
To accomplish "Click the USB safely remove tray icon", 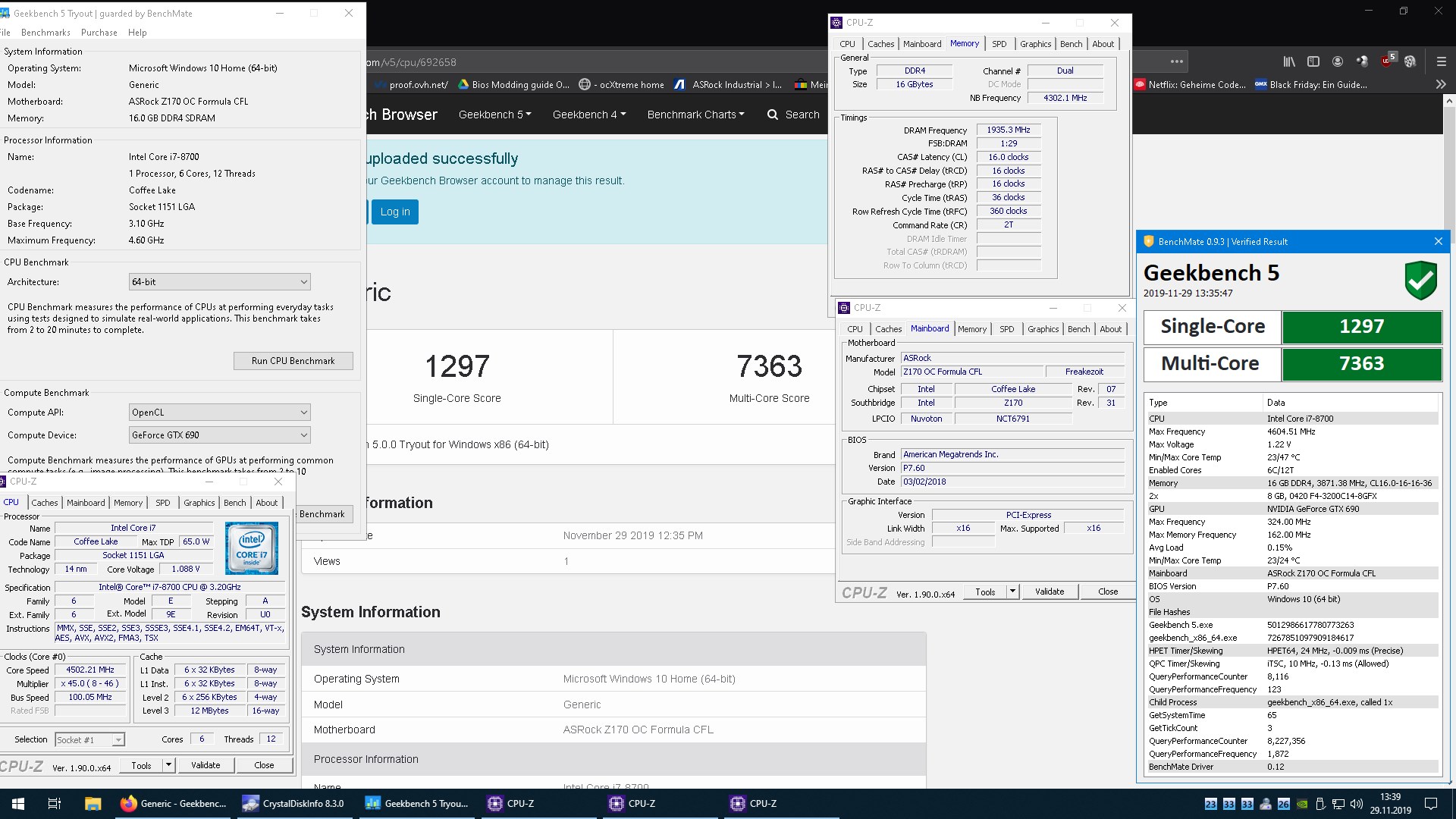I will tap(1320, 804).
